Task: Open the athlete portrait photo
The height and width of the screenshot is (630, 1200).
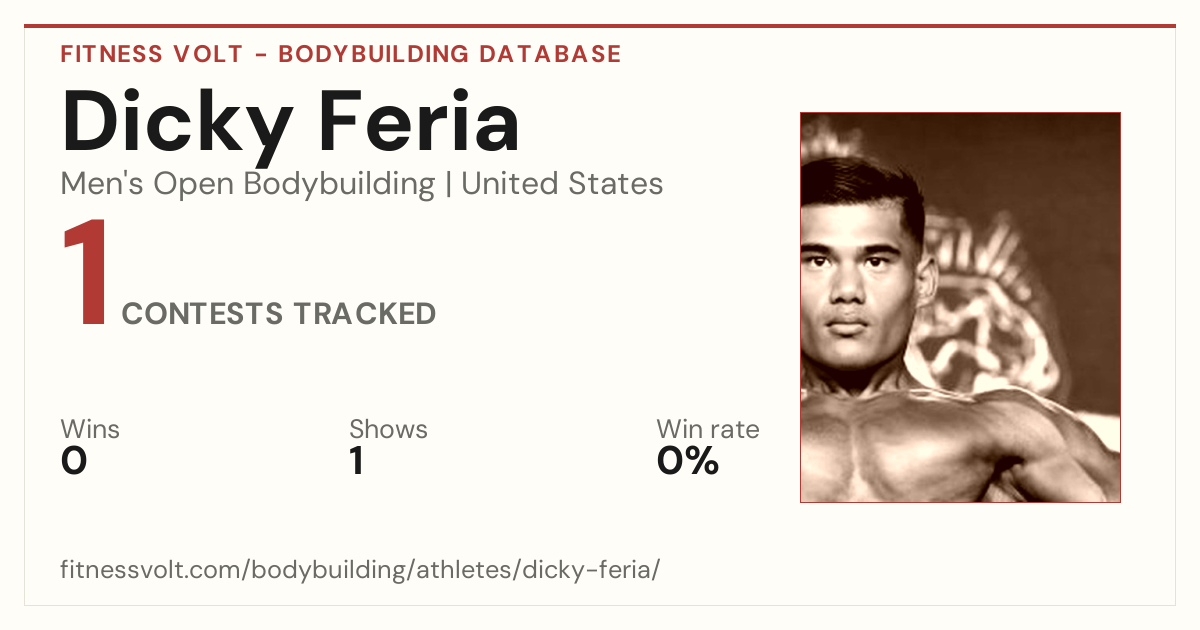Action: click(960, 307)
